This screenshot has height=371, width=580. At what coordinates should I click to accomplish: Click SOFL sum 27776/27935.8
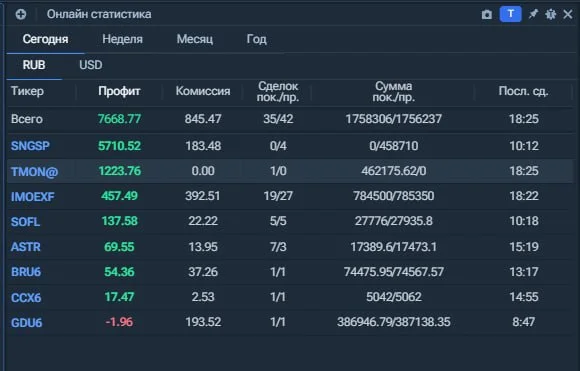(394, 221)
